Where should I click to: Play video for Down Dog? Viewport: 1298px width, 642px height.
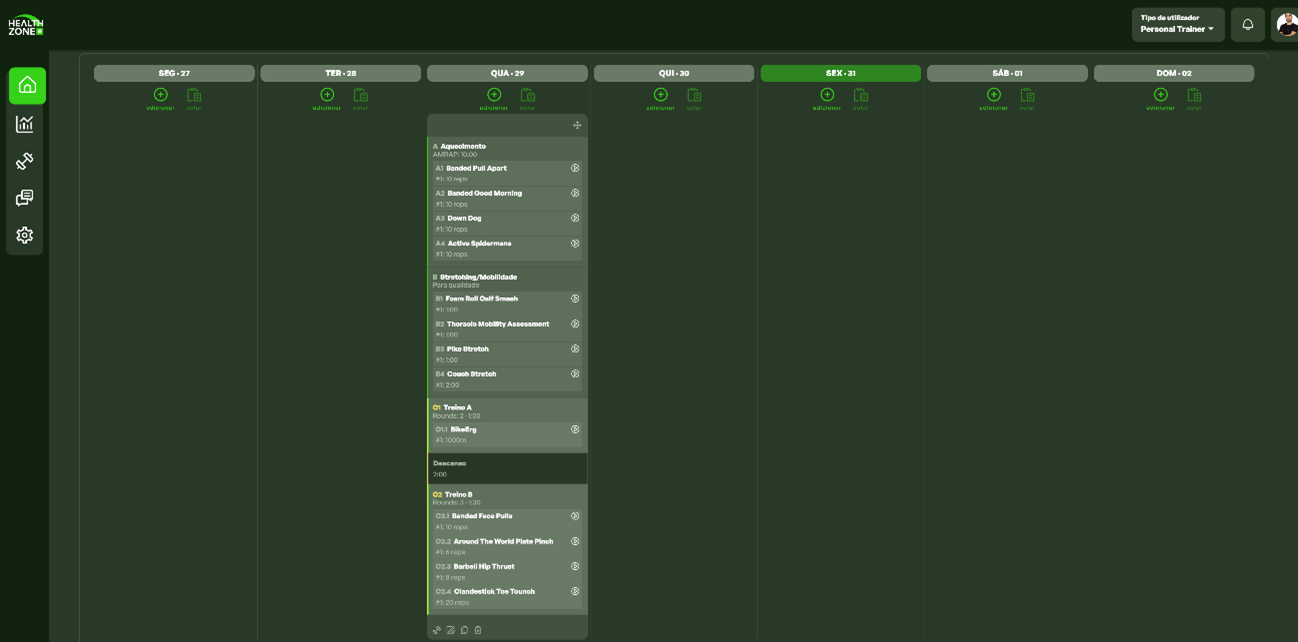tap(575, 218)
